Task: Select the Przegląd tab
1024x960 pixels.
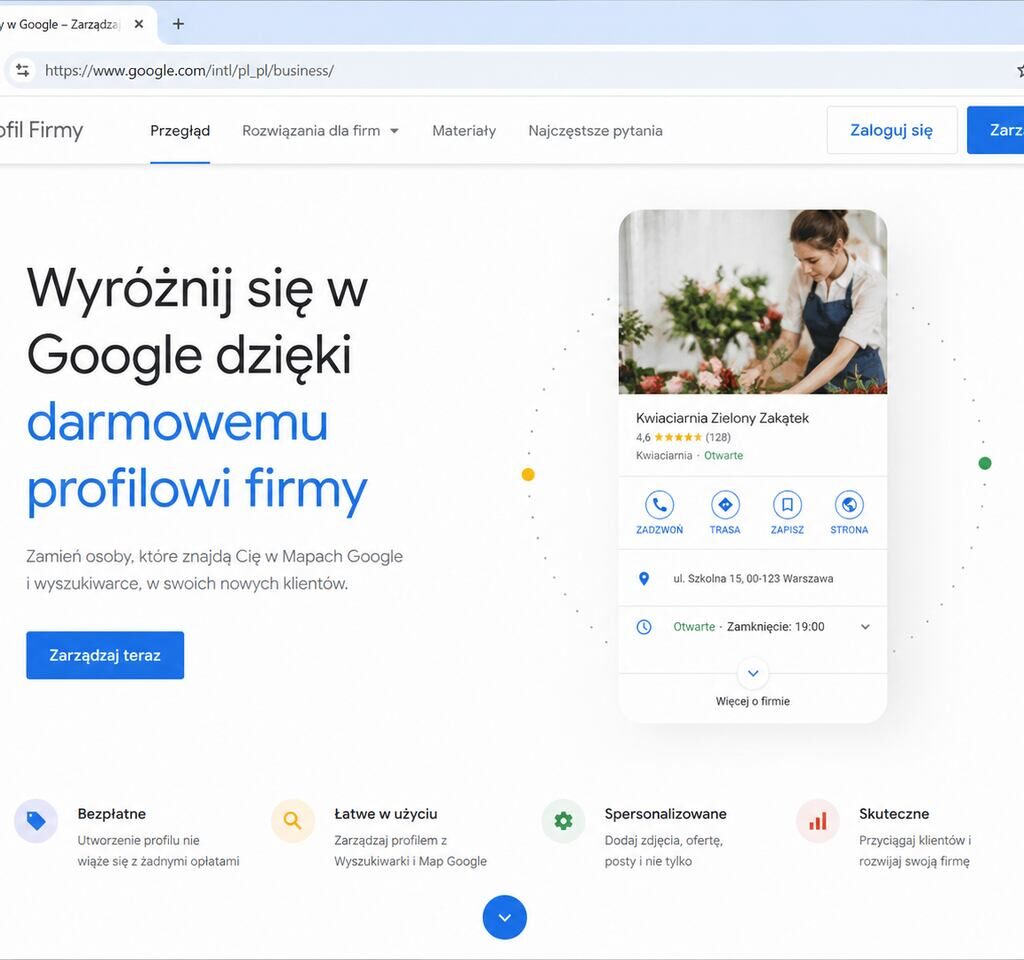Action: pyautogui.click(x=180, y=131)
